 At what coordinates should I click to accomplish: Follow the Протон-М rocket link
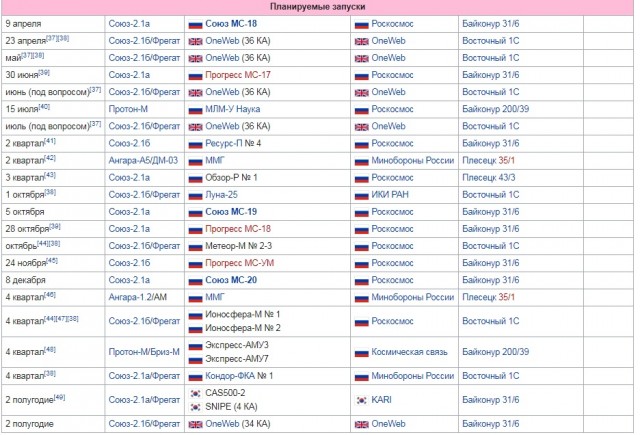click(128, 109)
